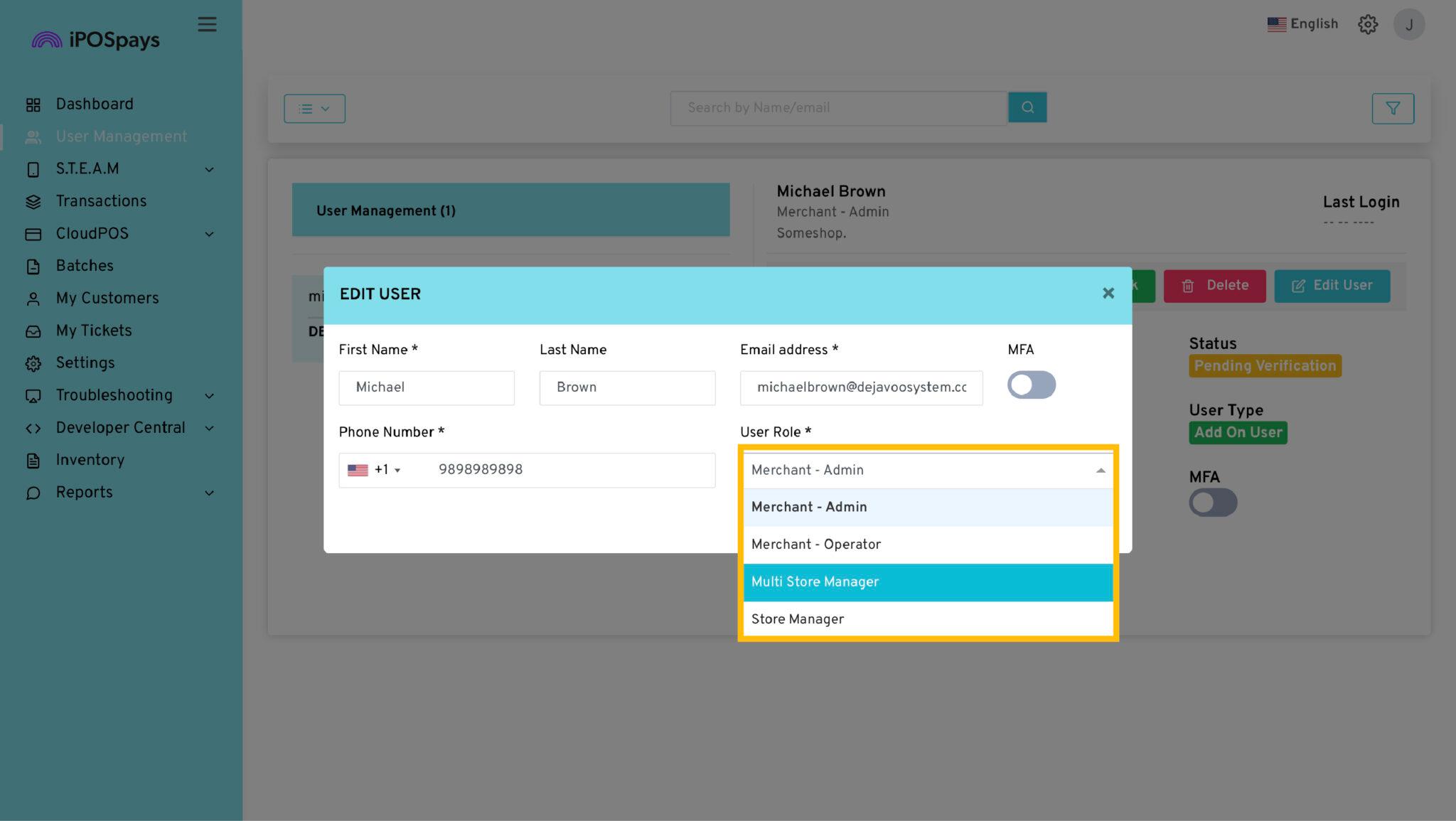Select Multi Store Manager from User Role dropdown
Image resolution: width=1456 pixels, height=821 pixels.
(927, 582)
